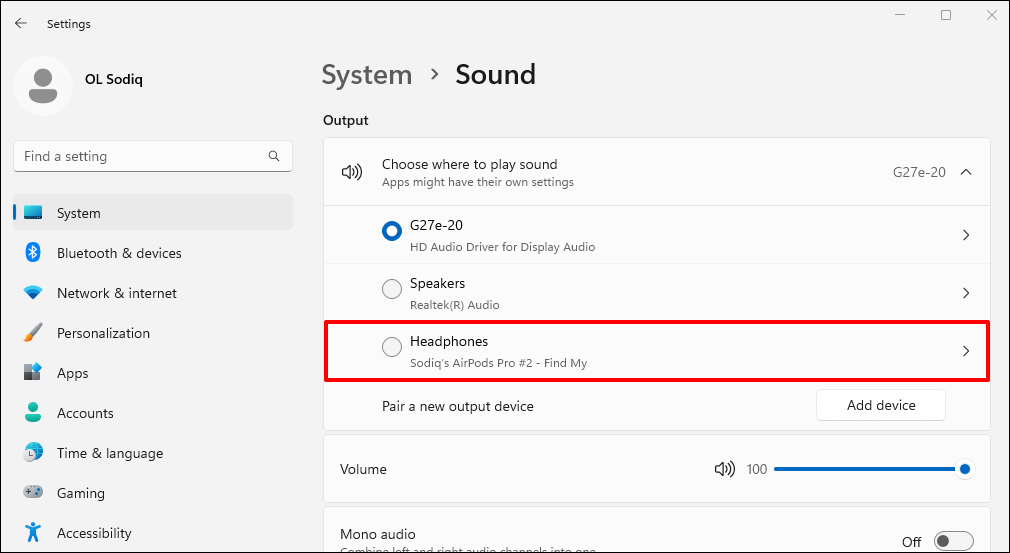Image resolution: width=1010 pixels, height=553 pixels.
Task: Click the Bluetooth & devices icon
Action: tap(33, 253)
